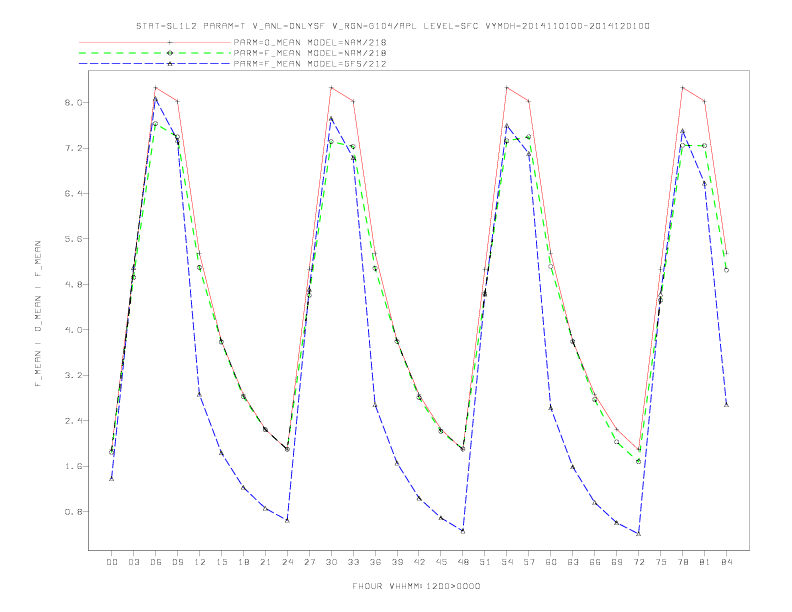Click the vertical y-axis title F_MEAN | O_MEAN | F_MEAN
Screen dimensions: 792x612
(38, 314)
